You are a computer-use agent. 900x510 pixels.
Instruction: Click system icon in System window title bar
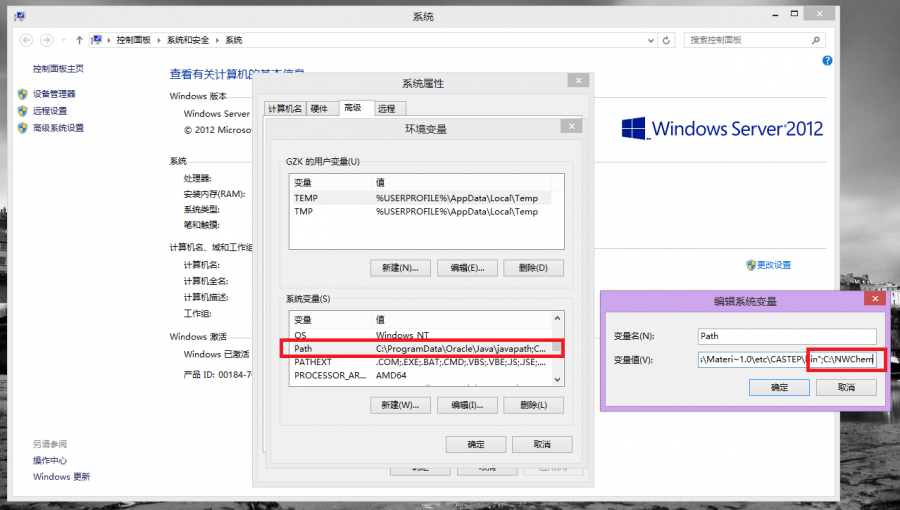(x=20, y=16)
